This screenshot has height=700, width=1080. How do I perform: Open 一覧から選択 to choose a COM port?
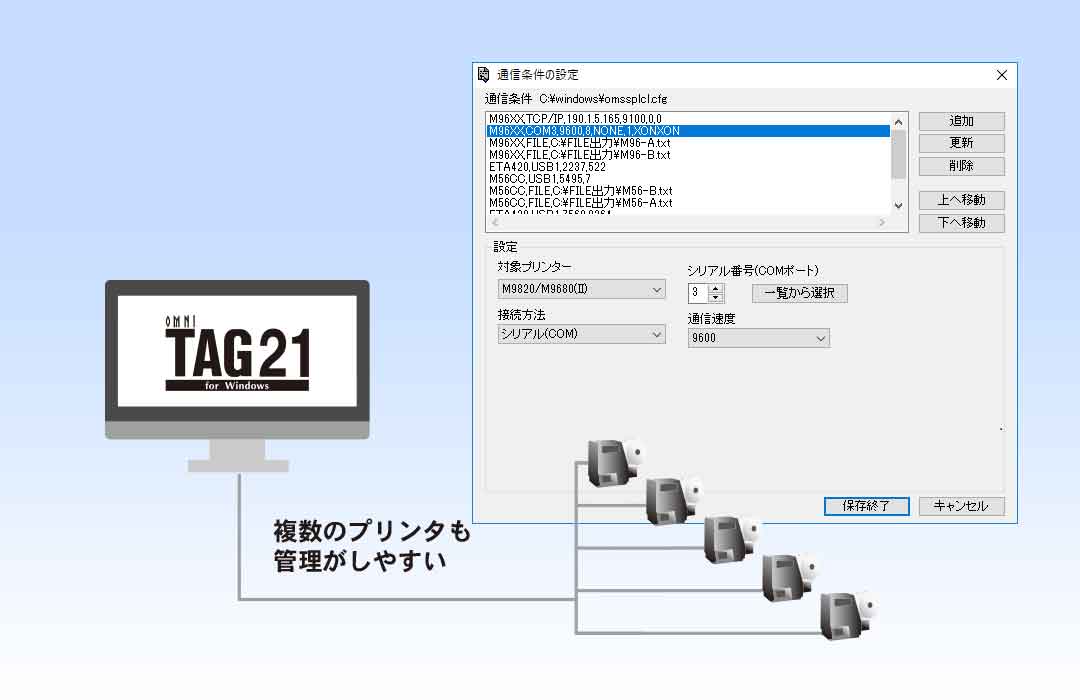(x=800, y=294)
